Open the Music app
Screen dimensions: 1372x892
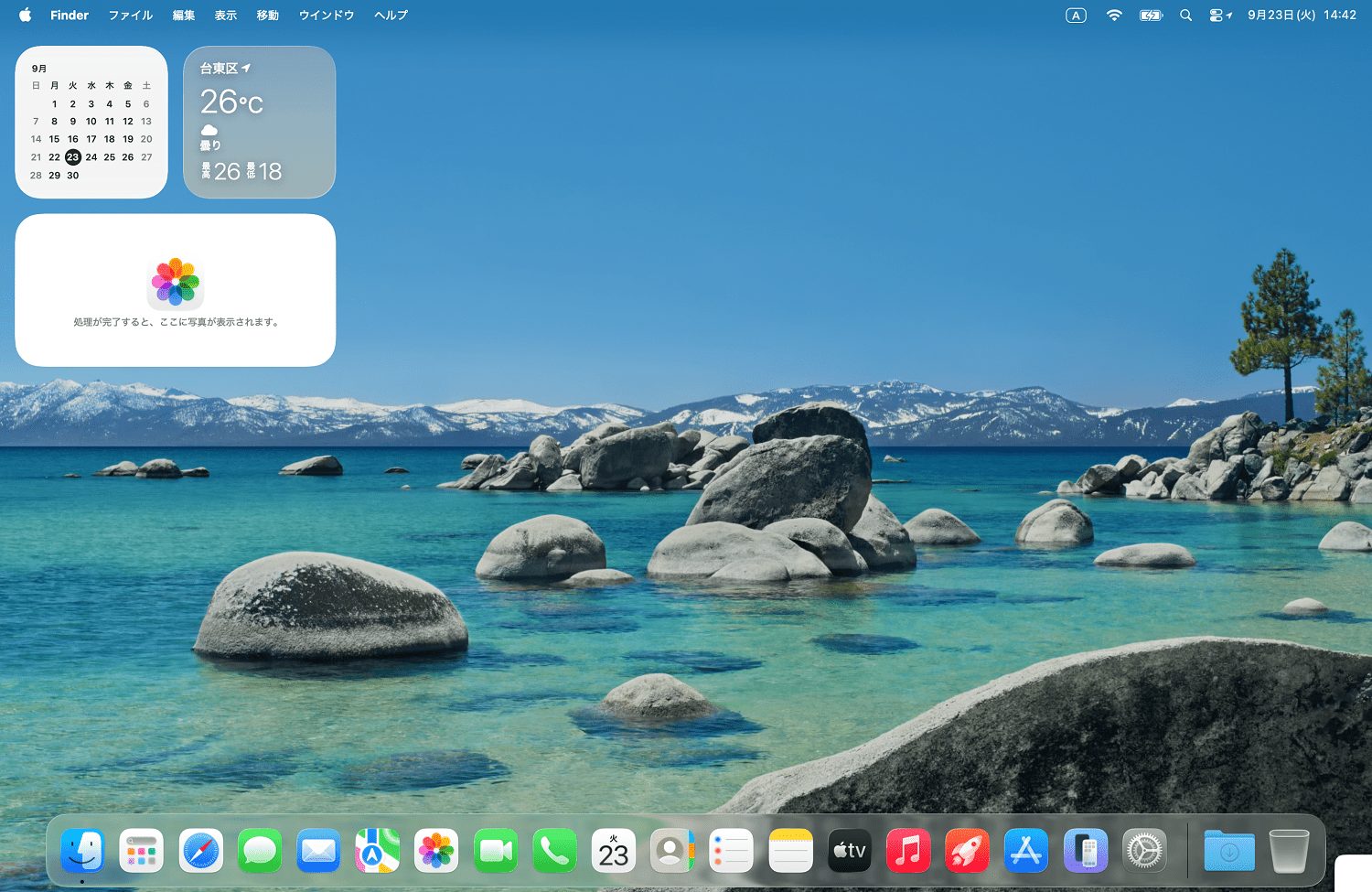907,851
